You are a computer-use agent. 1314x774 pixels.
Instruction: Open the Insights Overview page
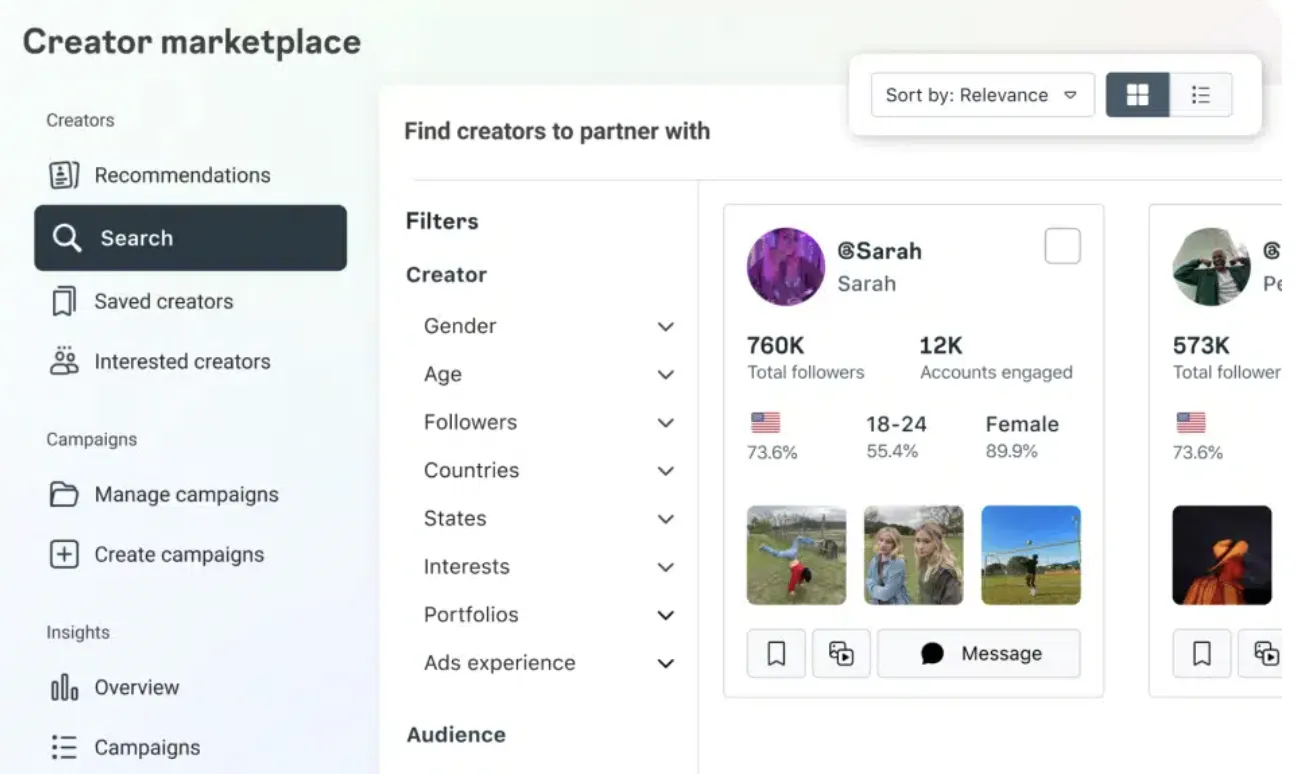pos(137,687)
